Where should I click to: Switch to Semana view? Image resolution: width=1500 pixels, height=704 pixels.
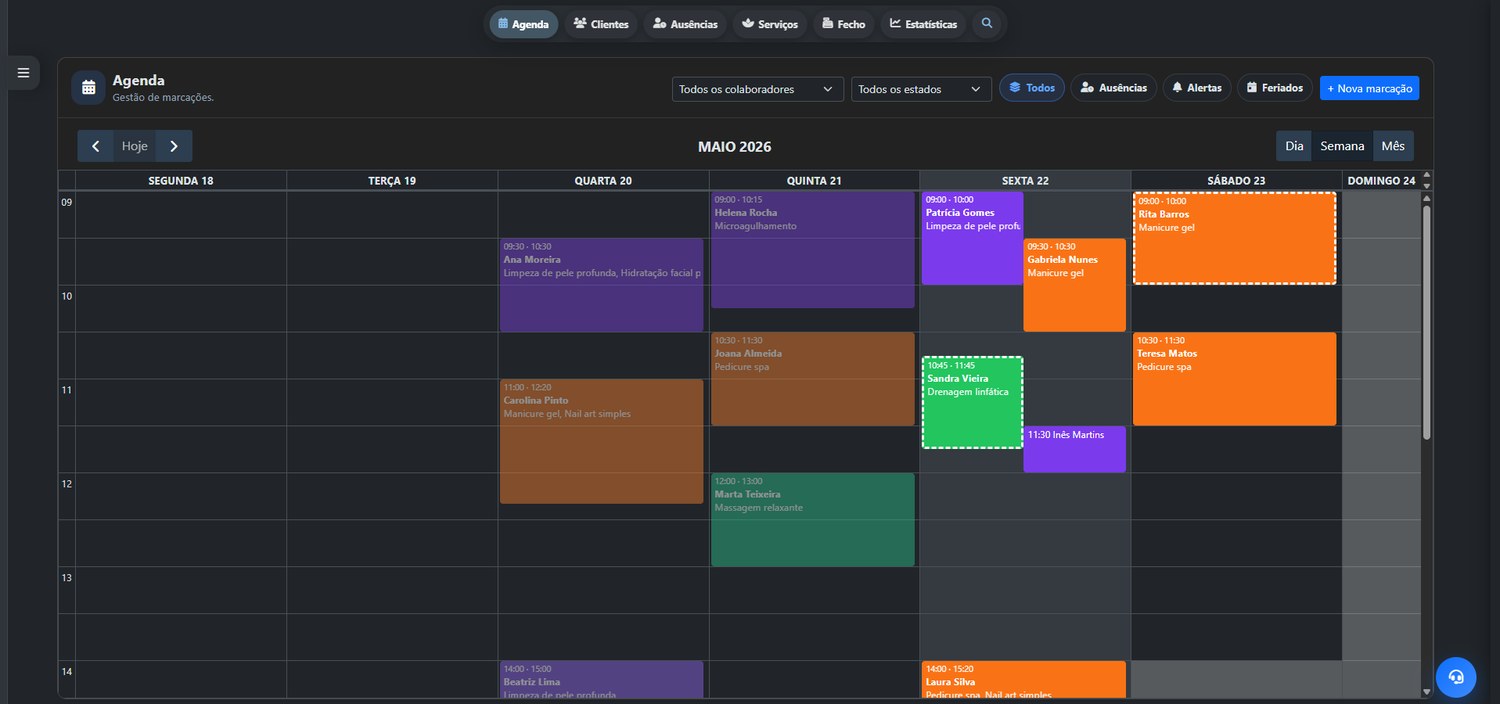[1342, 146]
